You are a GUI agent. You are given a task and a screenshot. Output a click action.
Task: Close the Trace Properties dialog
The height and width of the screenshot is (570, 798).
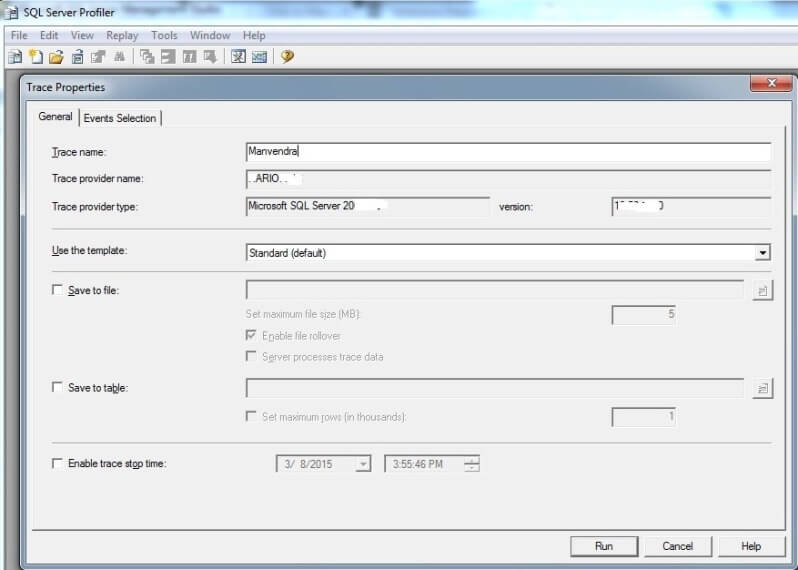[x=771, y=83]
